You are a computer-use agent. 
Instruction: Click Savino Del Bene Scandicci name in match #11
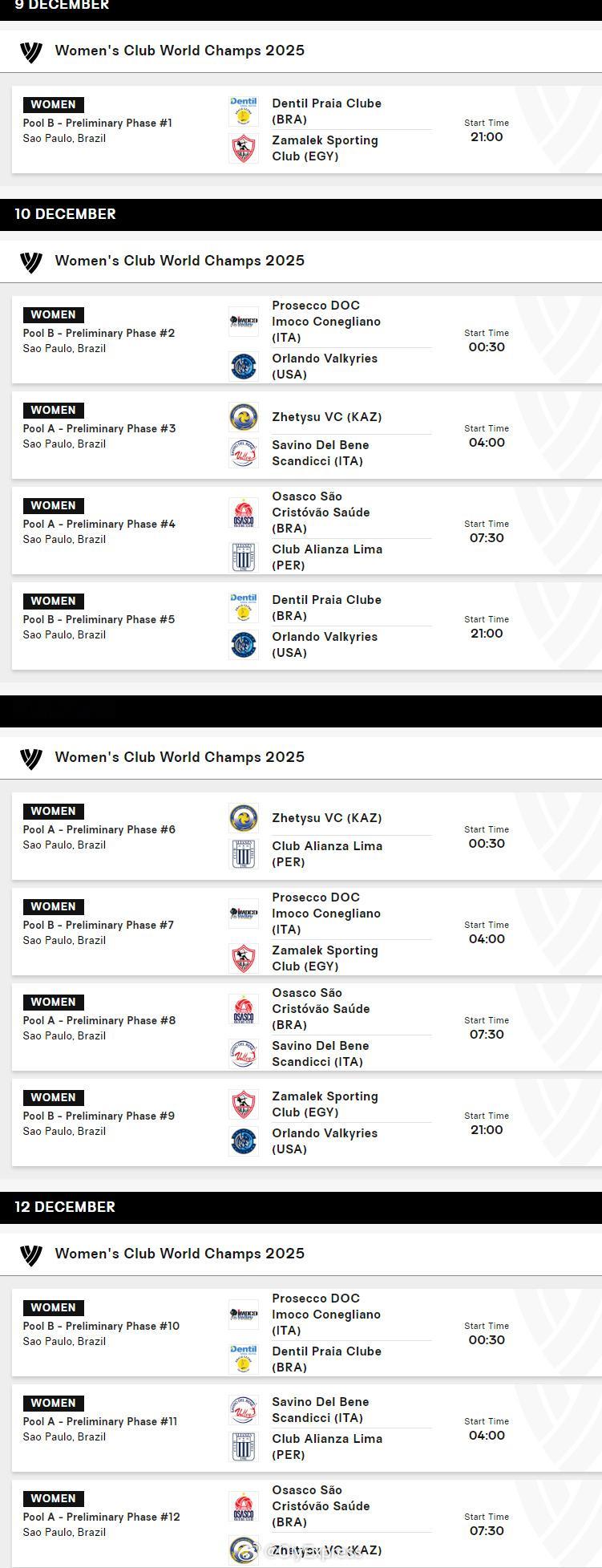pos(320,1409)
